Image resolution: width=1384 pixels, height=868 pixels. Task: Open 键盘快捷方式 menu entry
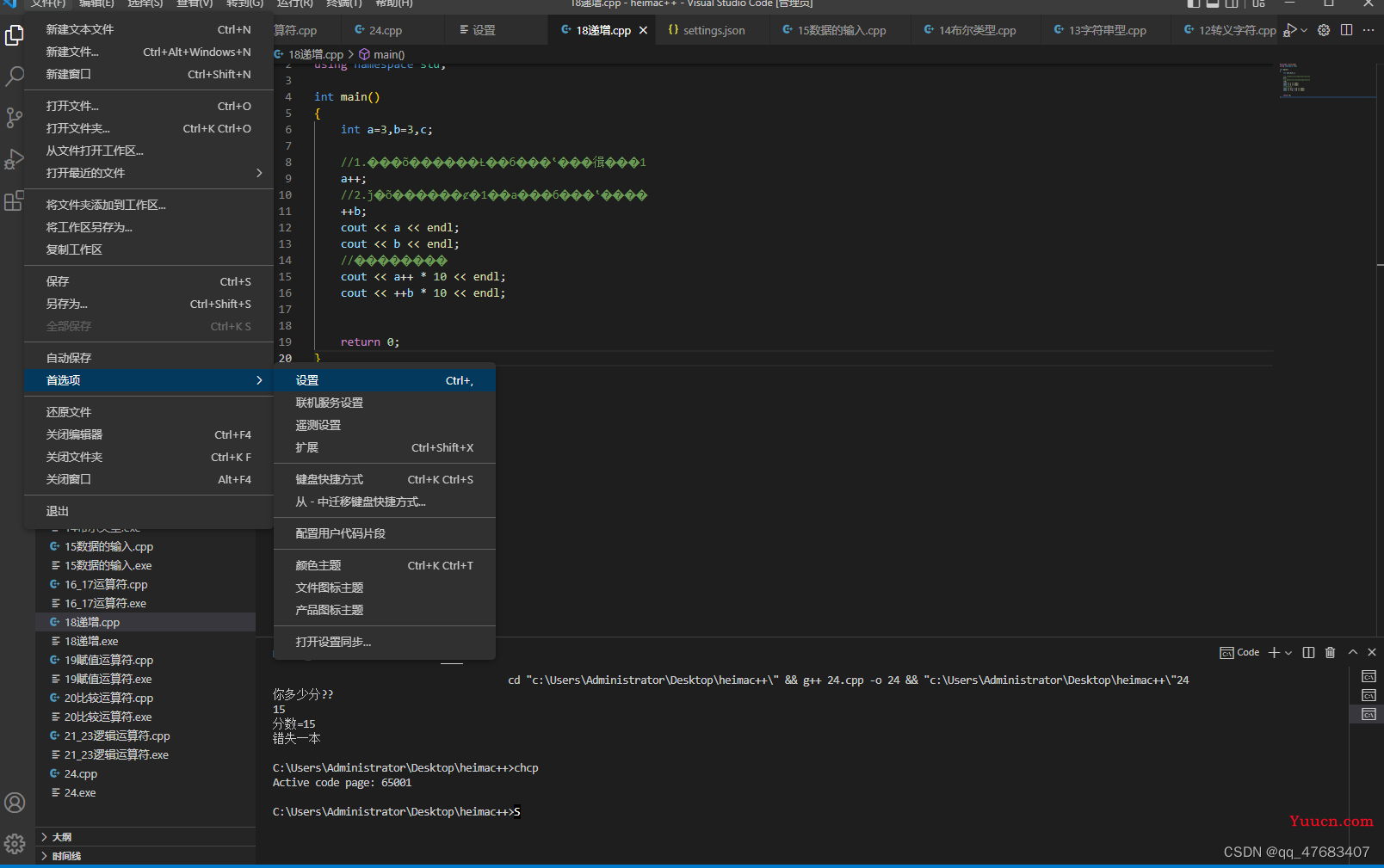click(x=385, y=479)
